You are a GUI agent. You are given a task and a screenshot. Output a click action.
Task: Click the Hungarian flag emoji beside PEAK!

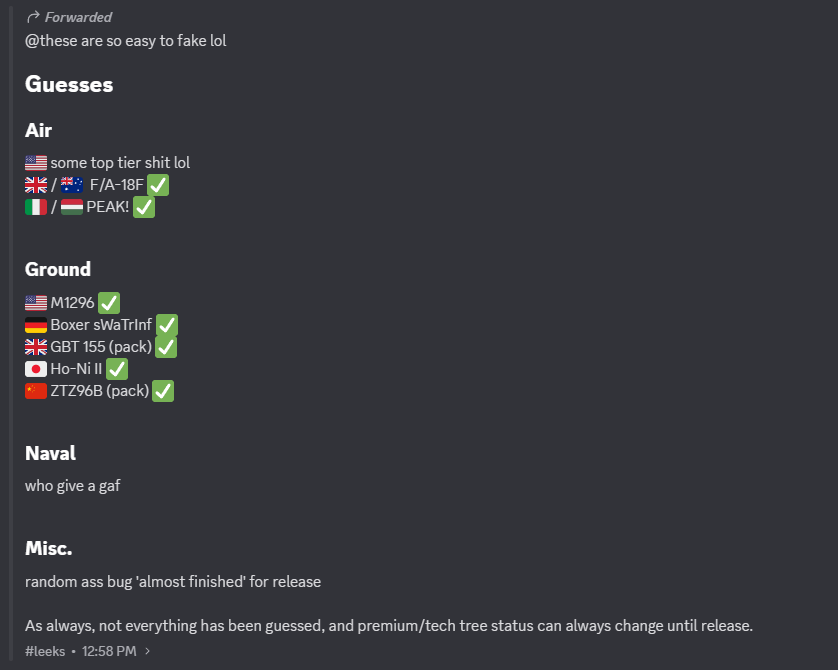[72, 207]
